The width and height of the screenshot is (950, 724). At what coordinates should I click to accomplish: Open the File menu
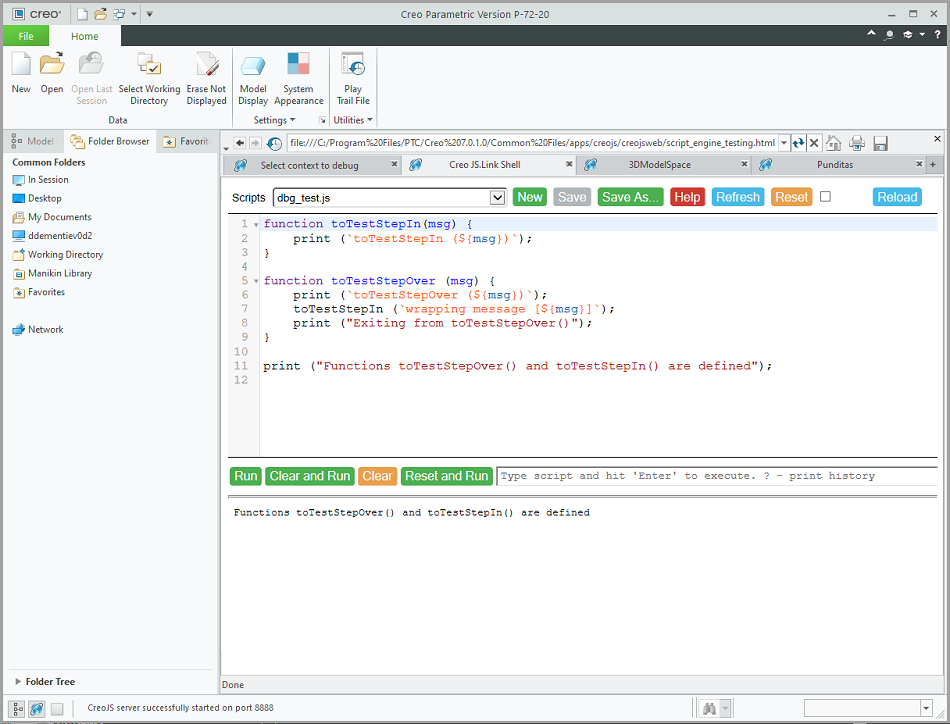click(26, 36)
